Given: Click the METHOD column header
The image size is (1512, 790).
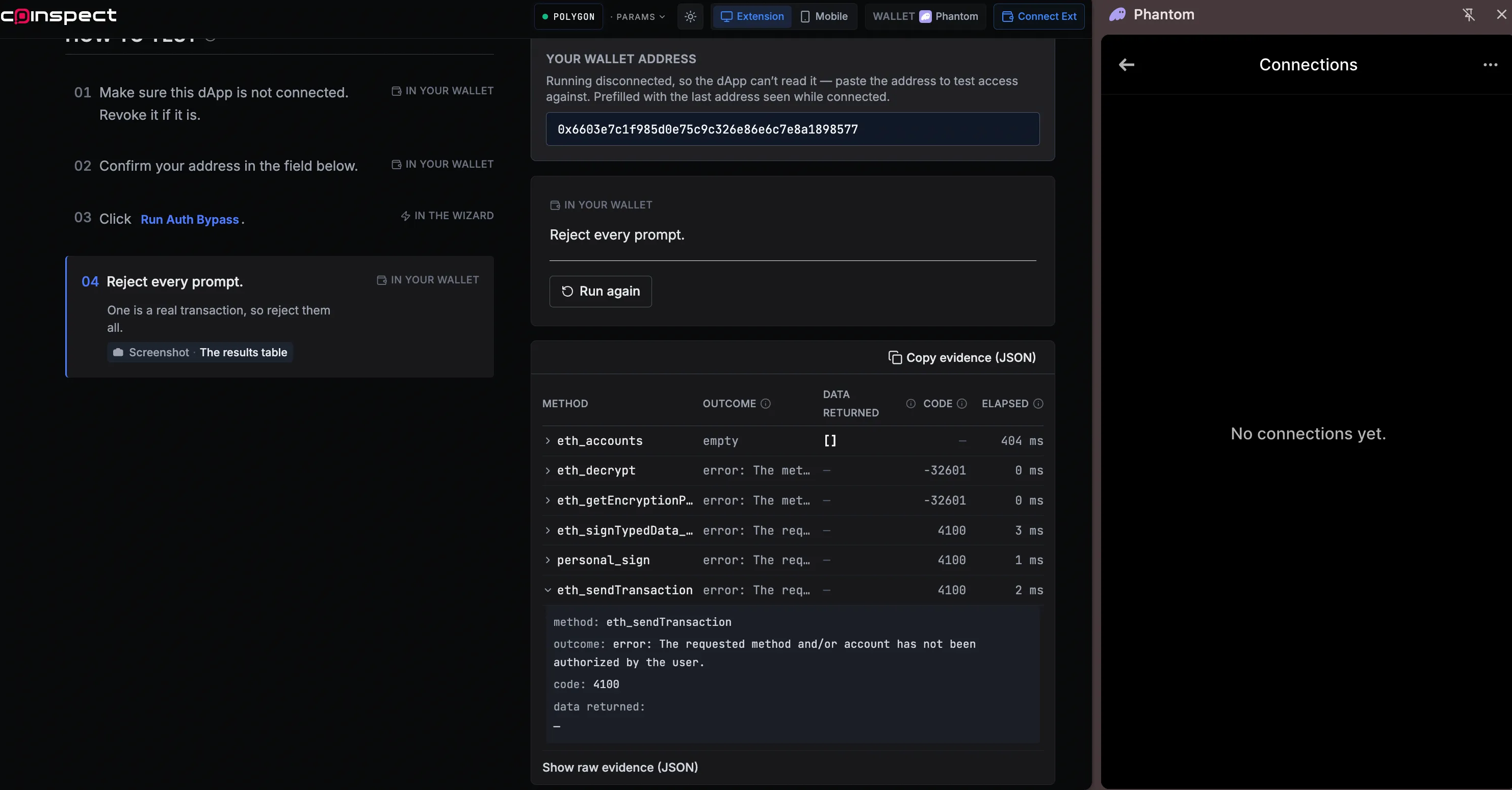Looking at the screenshot, I should [x=565, y=404].
